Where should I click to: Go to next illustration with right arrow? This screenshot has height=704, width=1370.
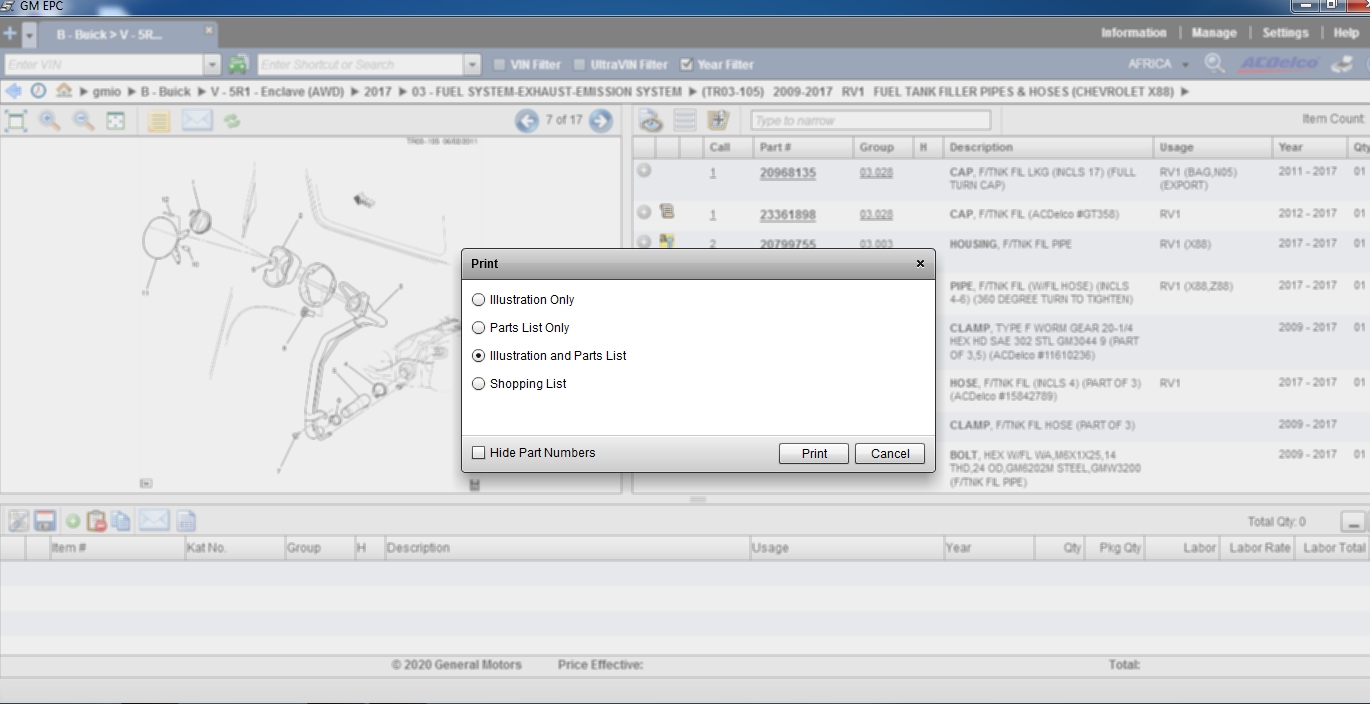coord(600,121)
